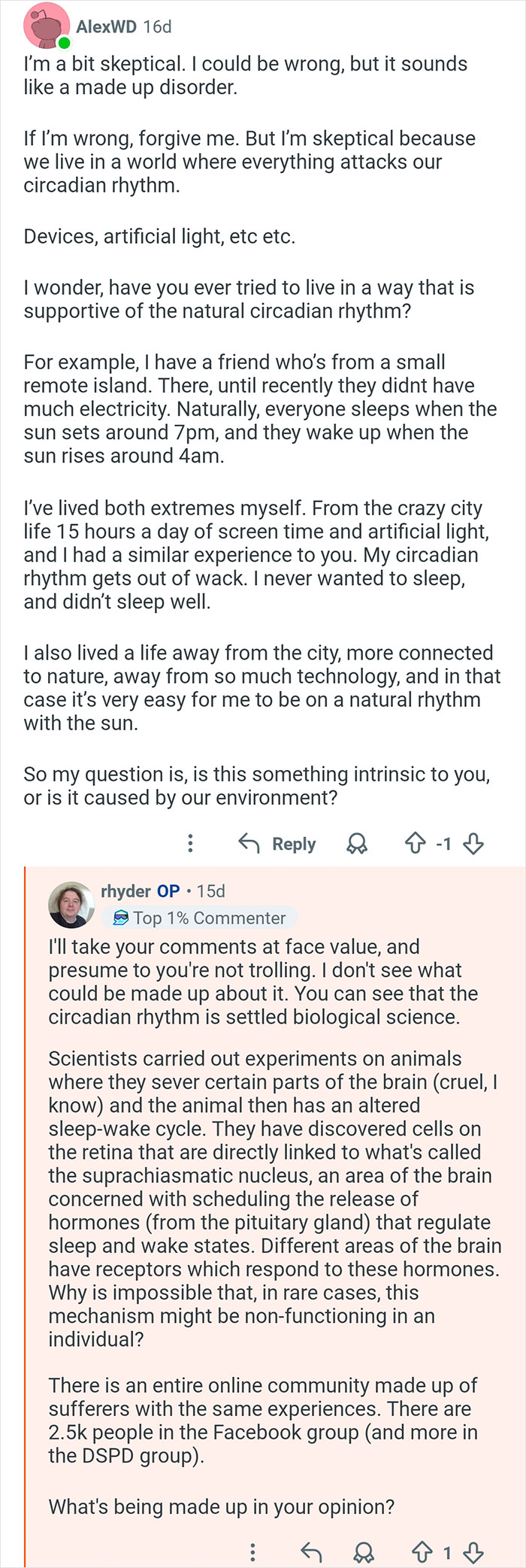The height and width of the screenshot is (1568, 526).
Task: Toggle the downvote on rhyder's reply
Action: (x=473, y=1551)
